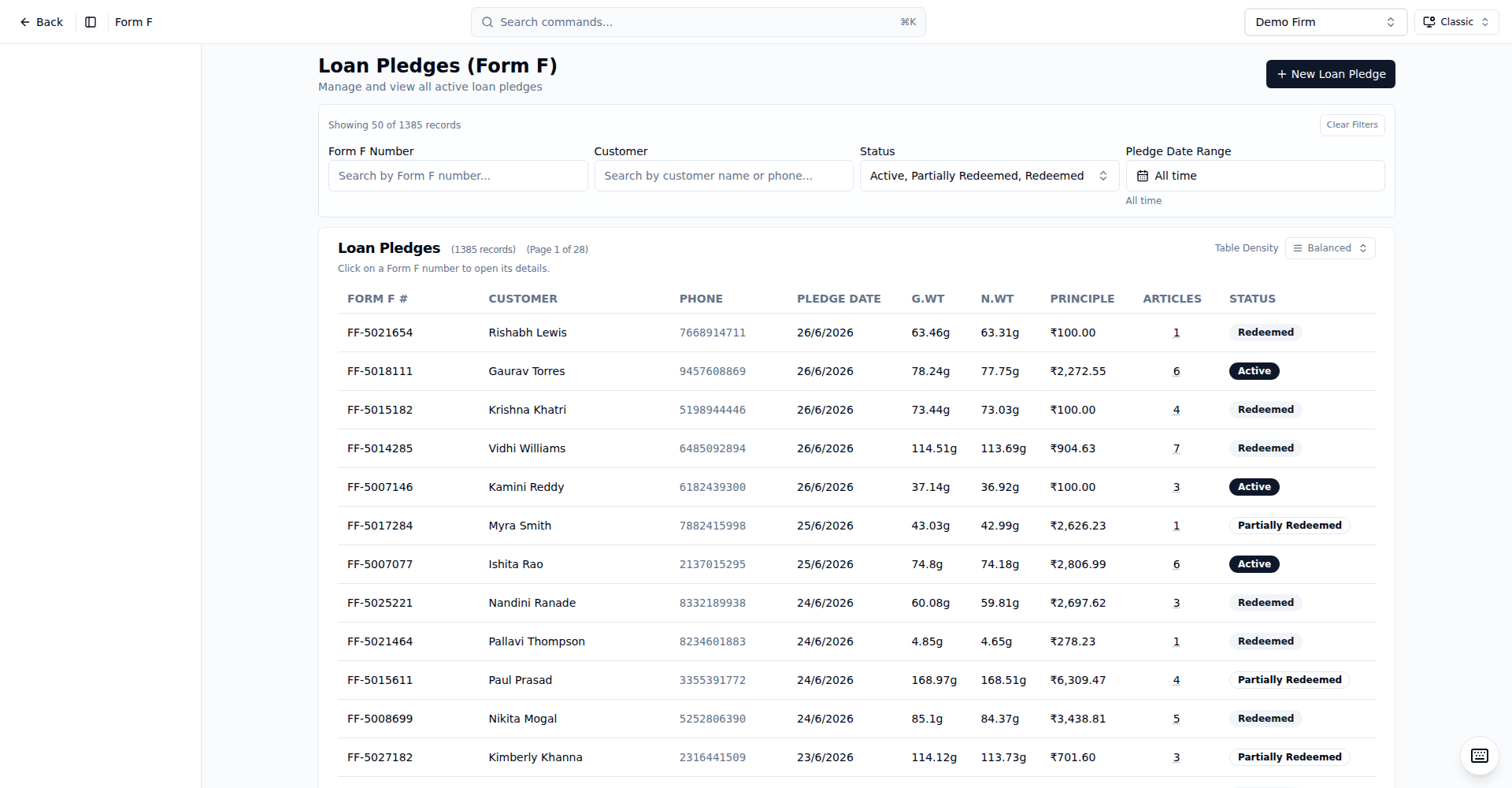Open Form F number FF-5018111
Viewport: 1512px width, 788px height.
(380, 371)
